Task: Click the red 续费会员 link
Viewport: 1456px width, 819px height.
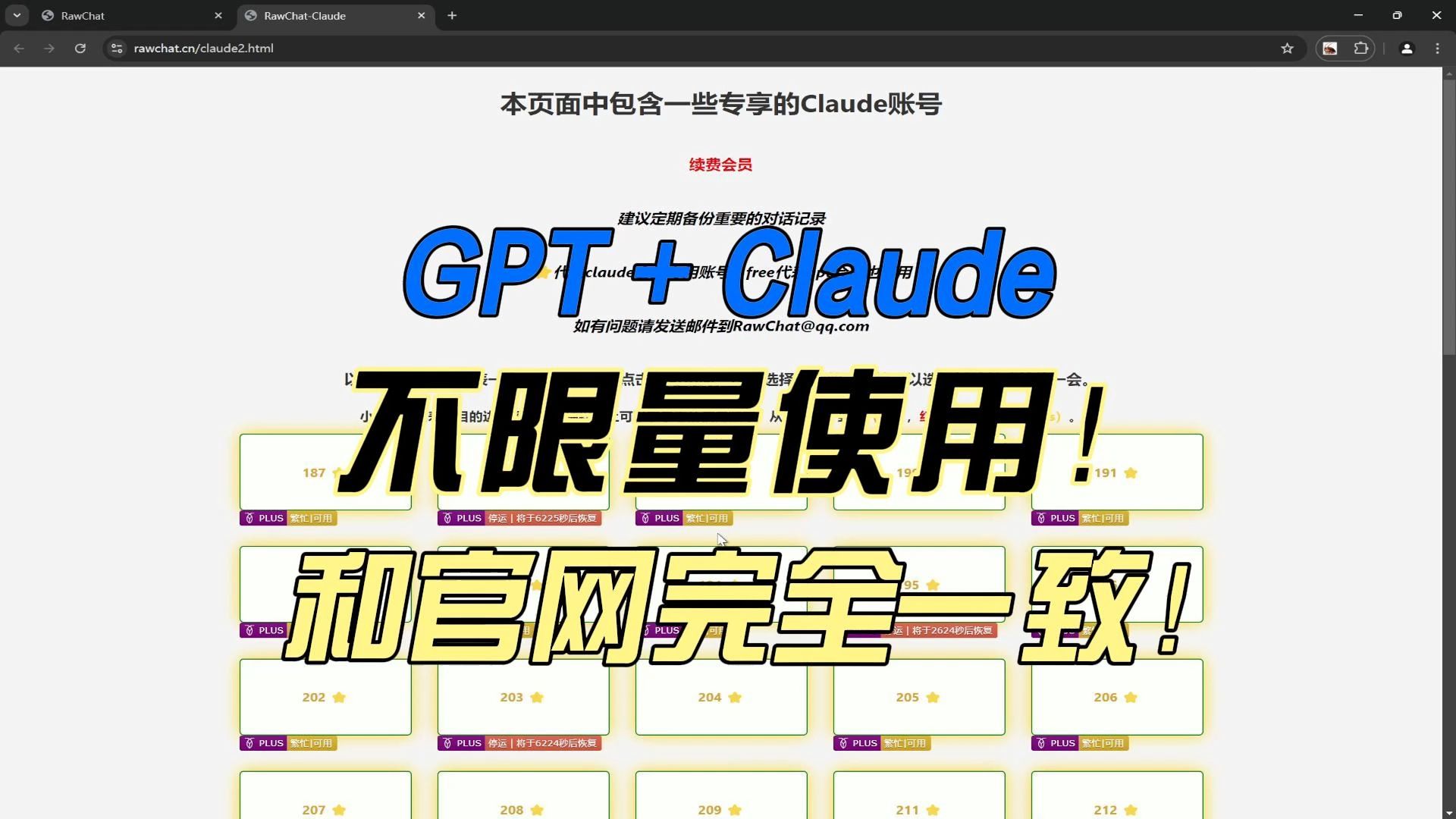Action: point(720,165)
